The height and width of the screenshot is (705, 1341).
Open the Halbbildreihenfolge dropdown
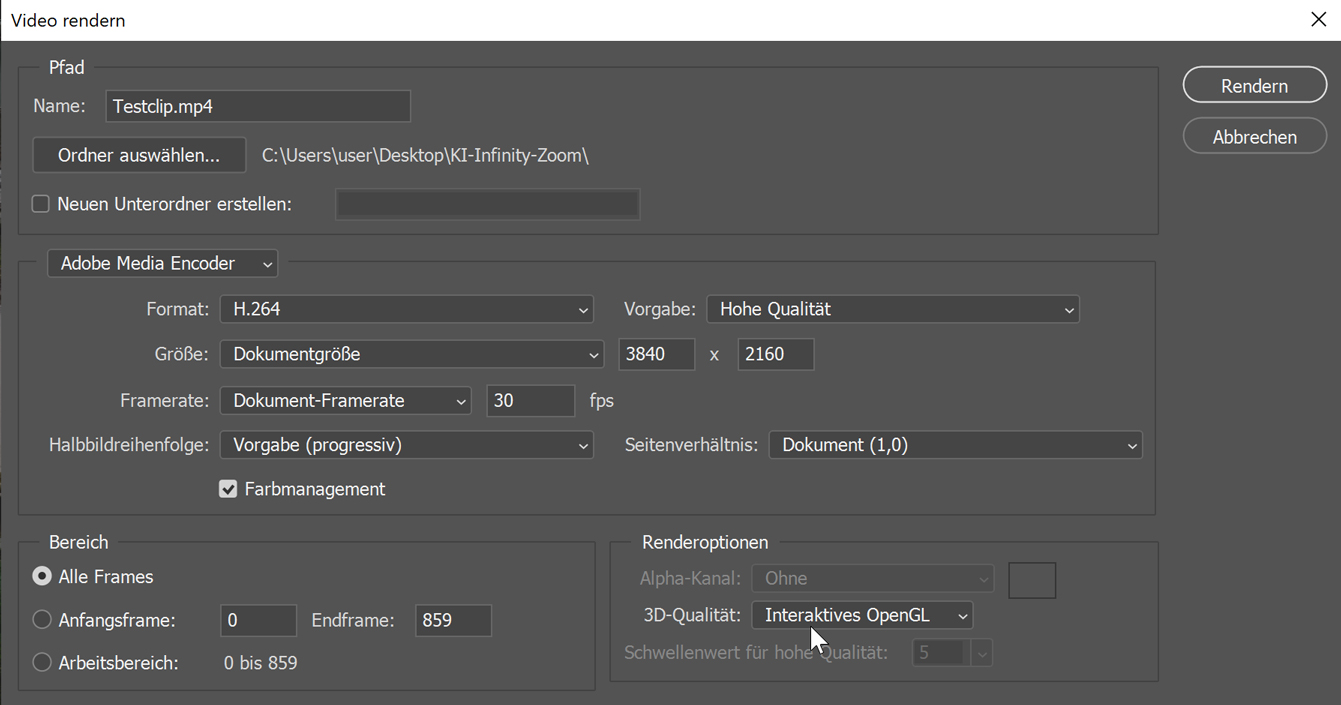[x=407, y=445]
